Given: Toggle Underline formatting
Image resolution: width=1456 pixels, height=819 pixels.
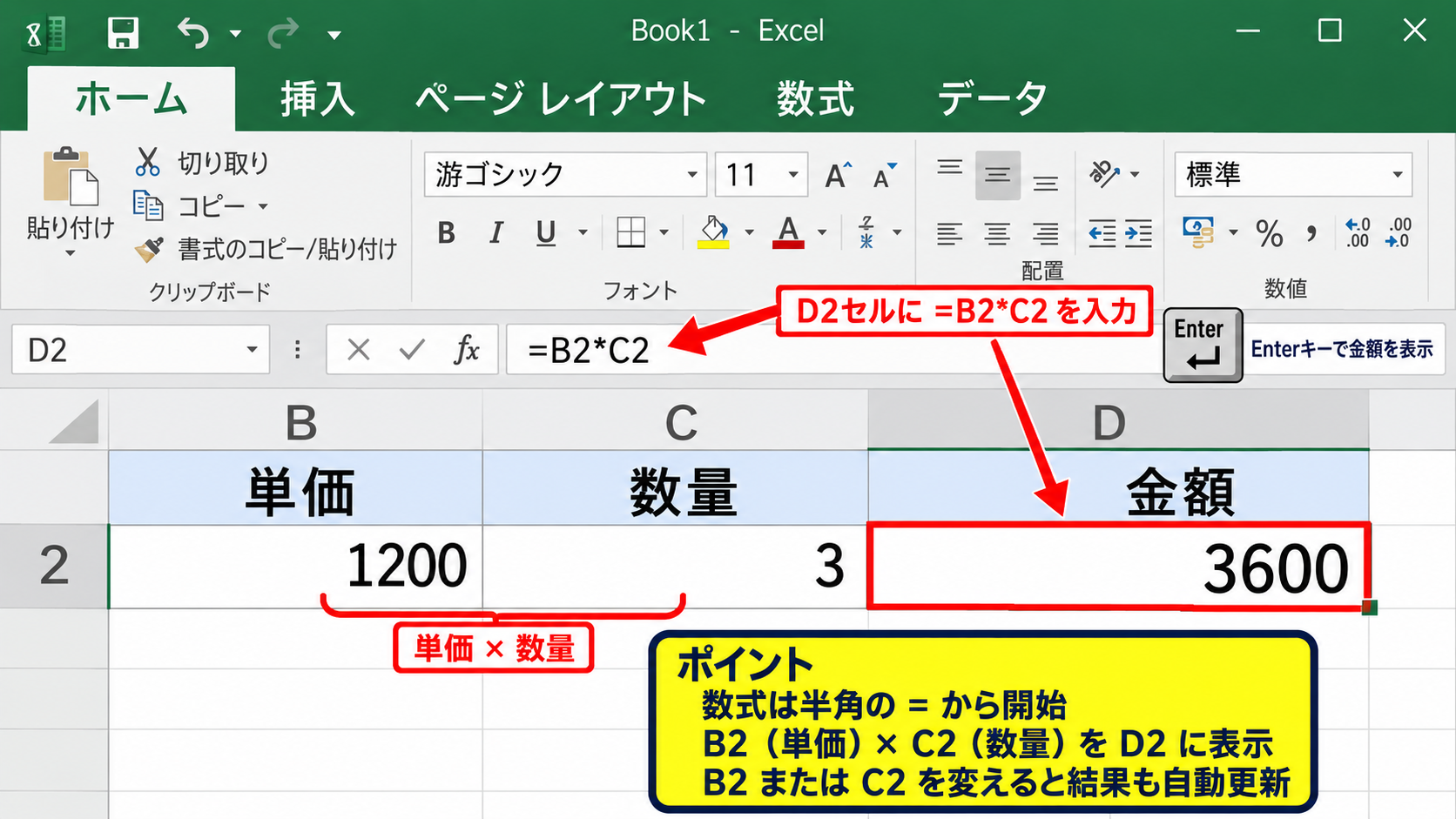Looking at the screenshot, I should (546, 232).
